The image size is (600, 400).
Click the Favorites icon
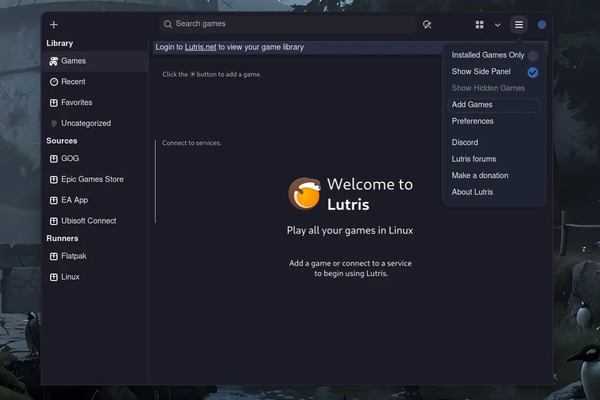tap(54, 103)
